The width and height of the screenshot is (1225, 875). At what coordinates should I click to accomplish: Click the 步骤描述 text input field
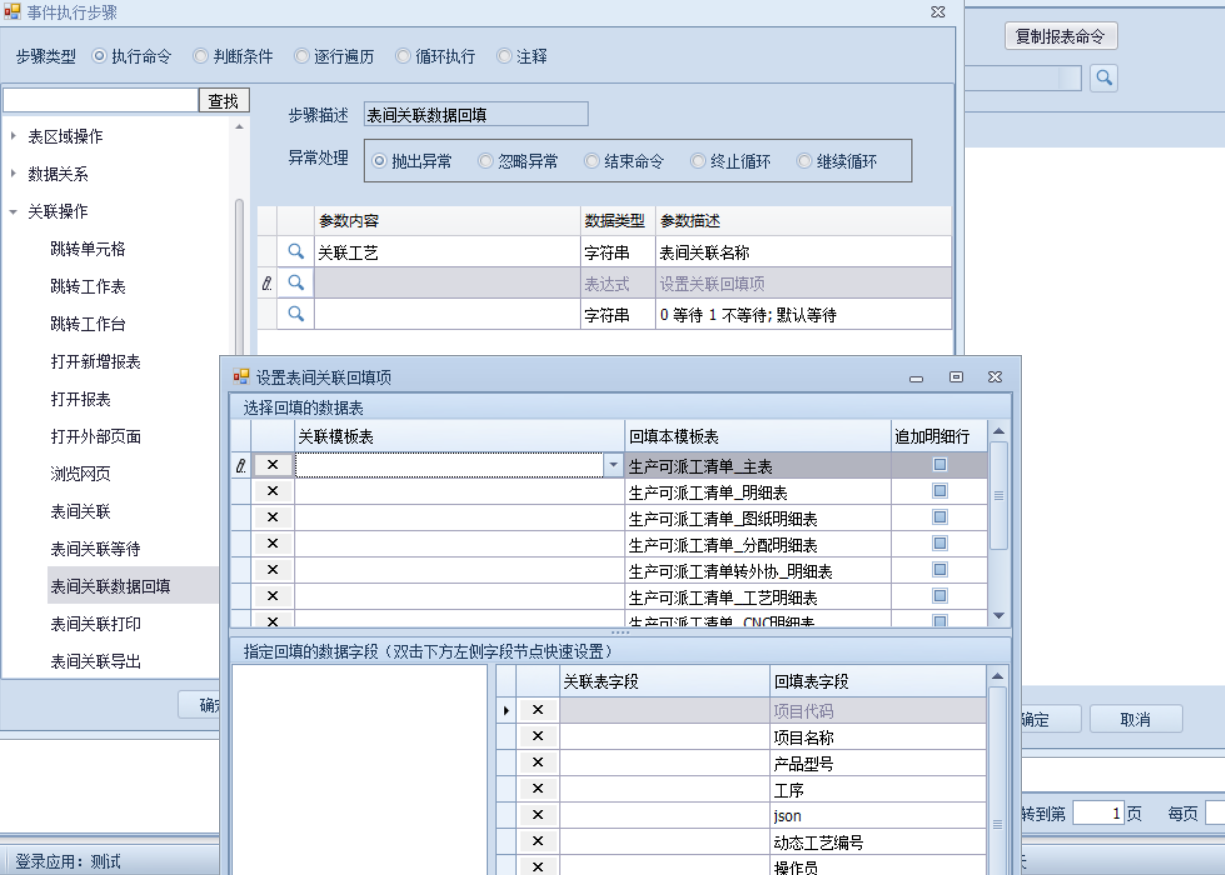(475, 115)
